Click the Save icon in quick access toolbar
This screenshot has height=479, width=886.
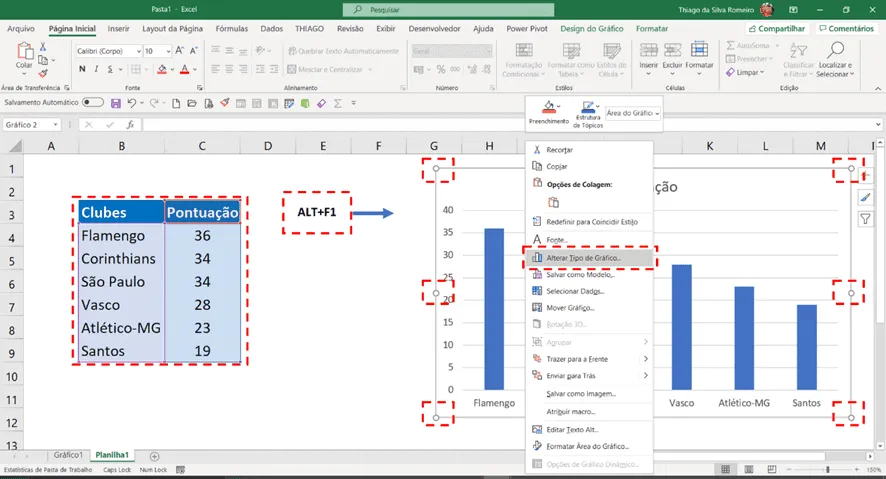coord(116,103)
